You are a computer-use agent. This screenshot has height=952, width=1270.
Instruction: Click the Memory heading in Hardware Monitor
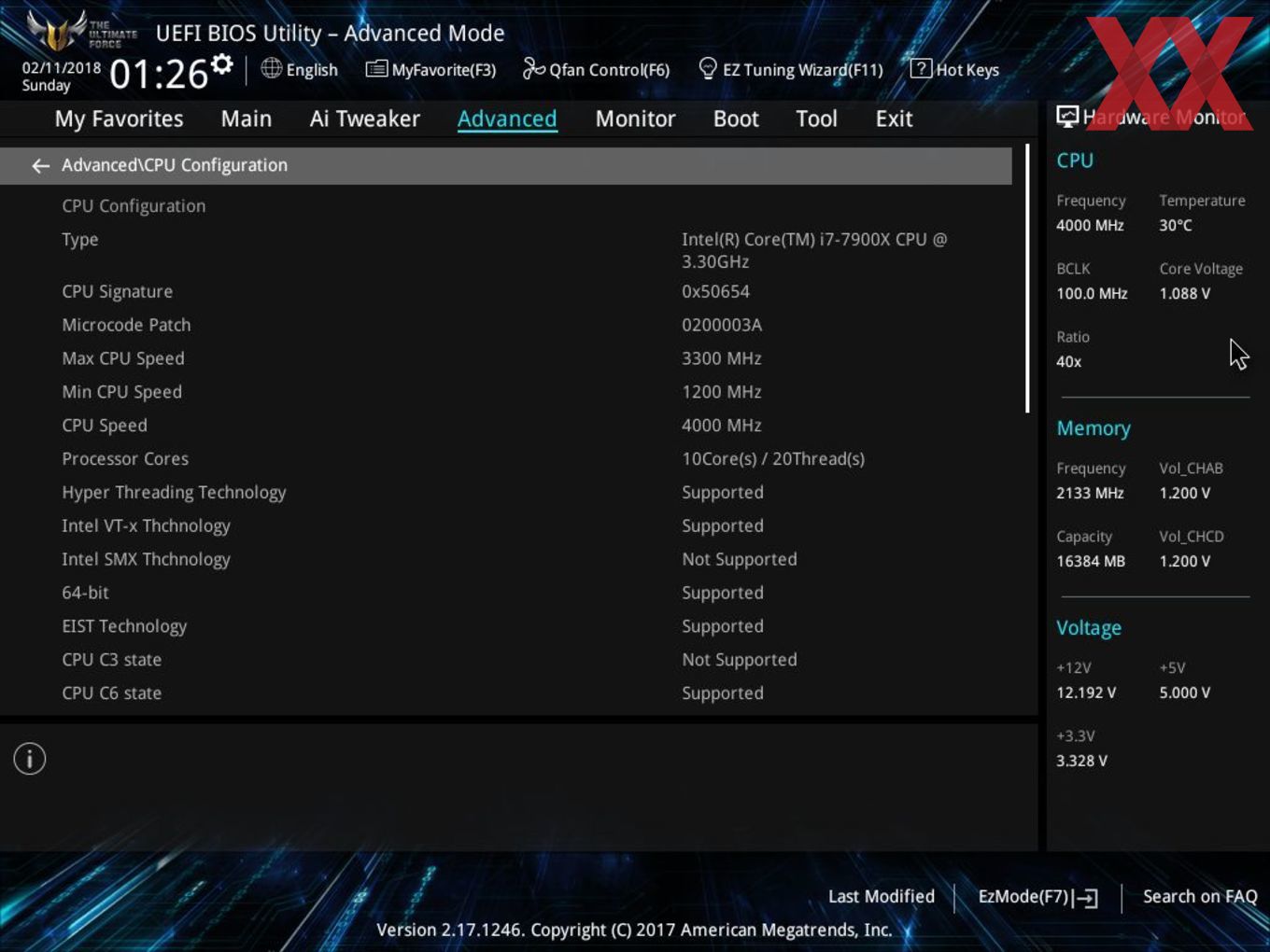[1094, 428]
